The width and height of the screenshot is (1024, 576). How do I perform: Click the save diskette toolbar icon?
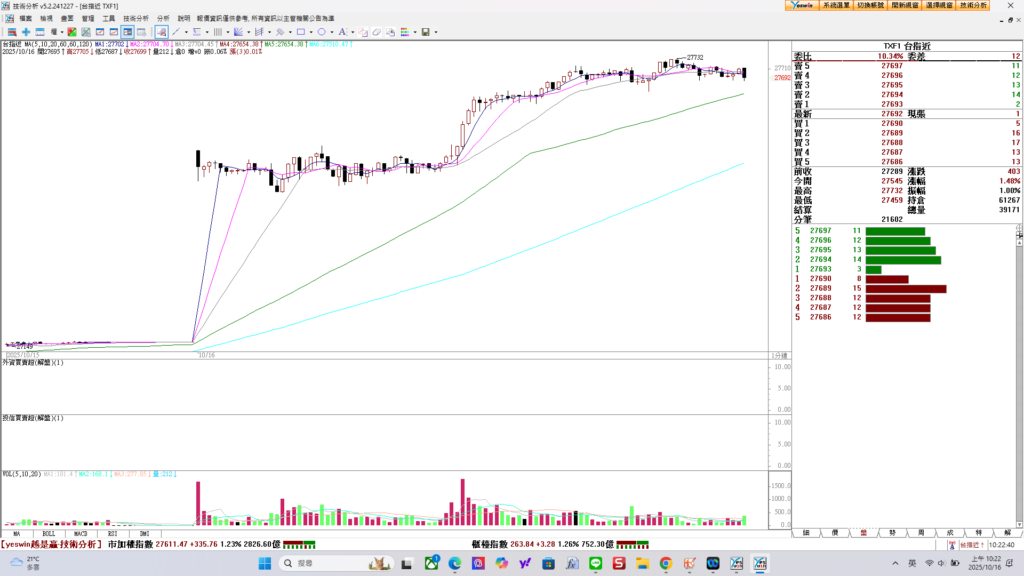[x=425, y=32]
